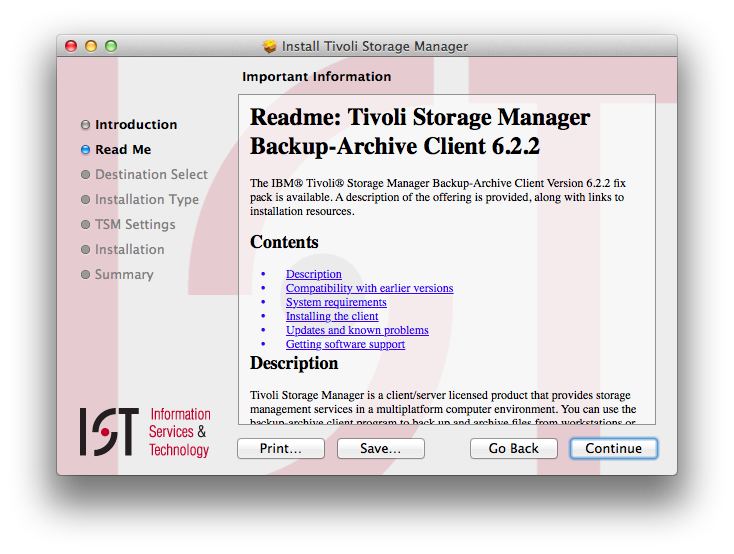Screen dimensions: 734x554
Task: Click the blue Read Me step bullet
Action: click(x=85, y=149)
